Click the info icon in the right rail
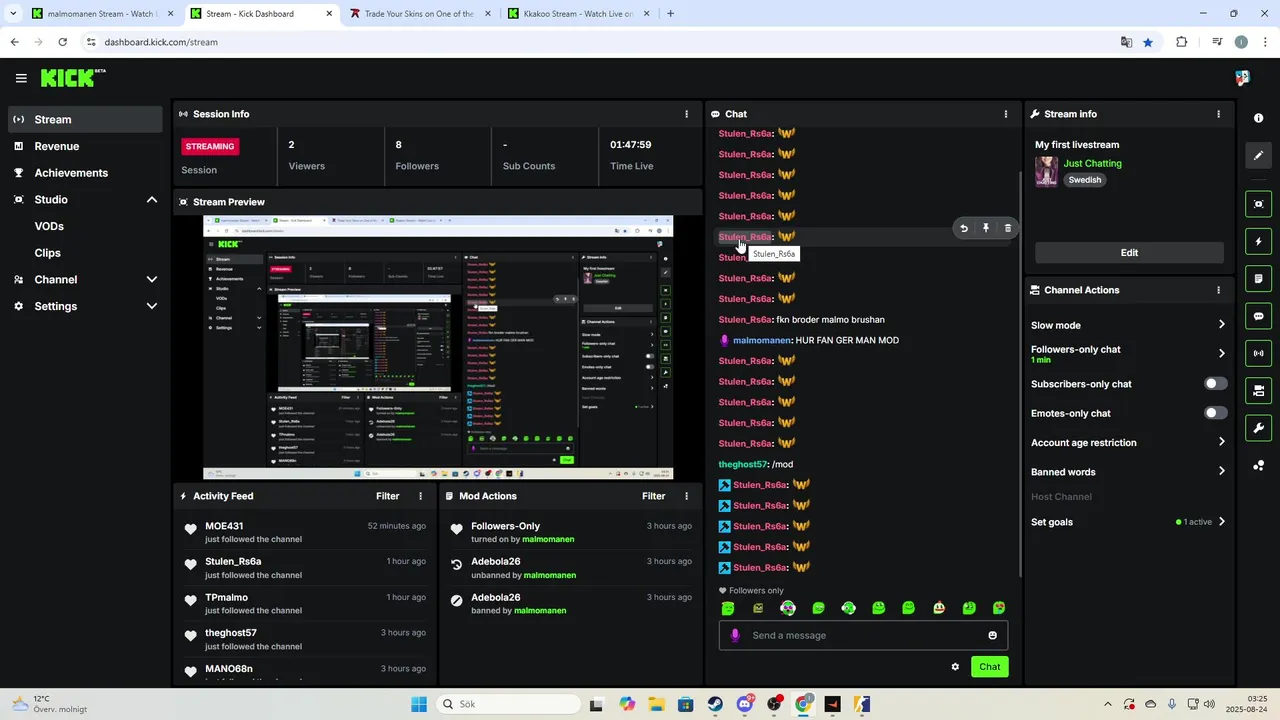This screenshot has width=1280, height=720. click(x=1258, y=118)
